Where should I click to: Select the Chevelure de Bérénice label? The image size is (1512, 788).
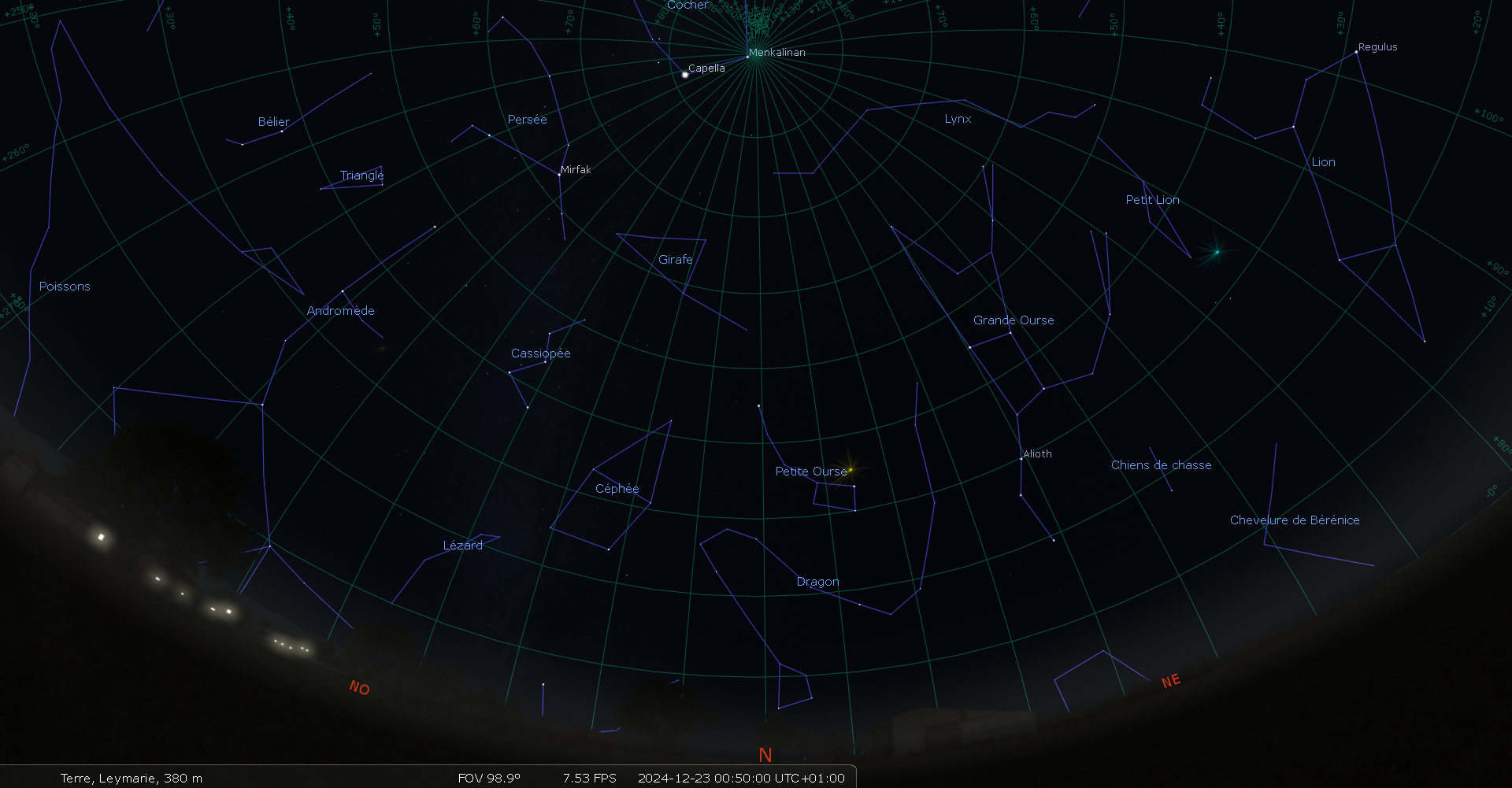(1295, 520)
